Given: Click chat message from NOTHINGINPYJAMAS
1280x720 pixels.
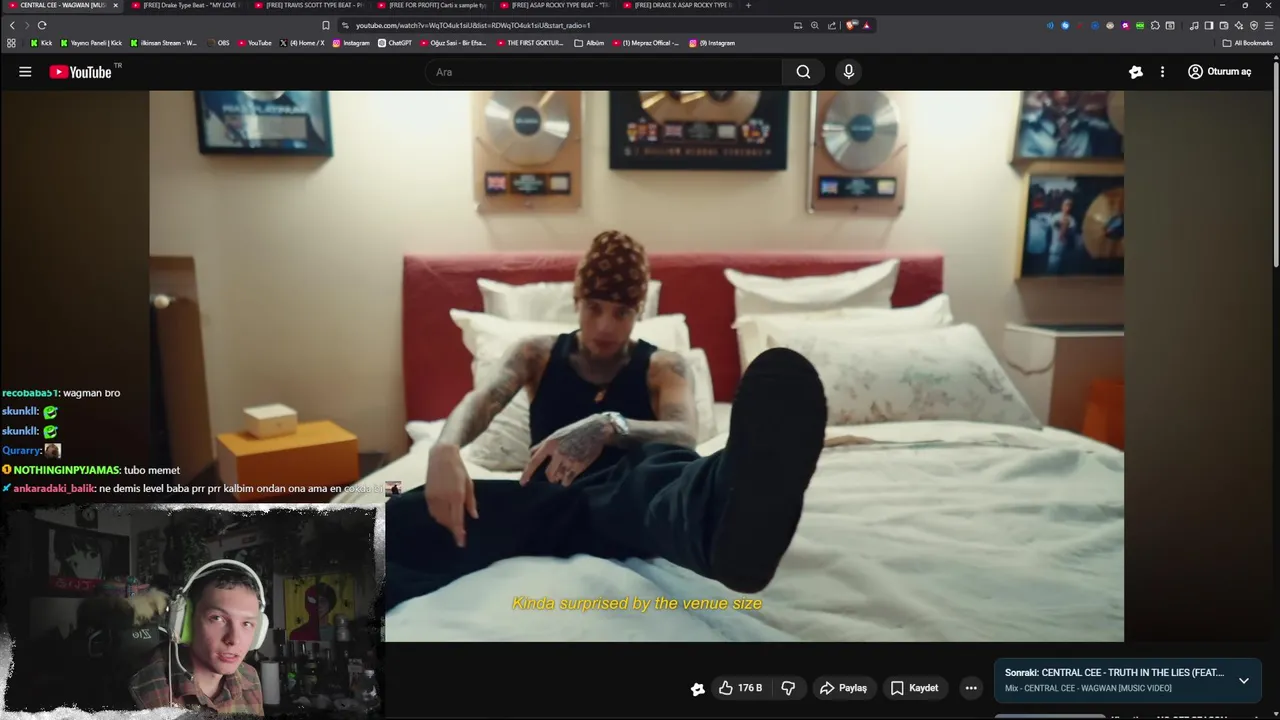Looking at the screenshot, I should [x=91, y=470].
